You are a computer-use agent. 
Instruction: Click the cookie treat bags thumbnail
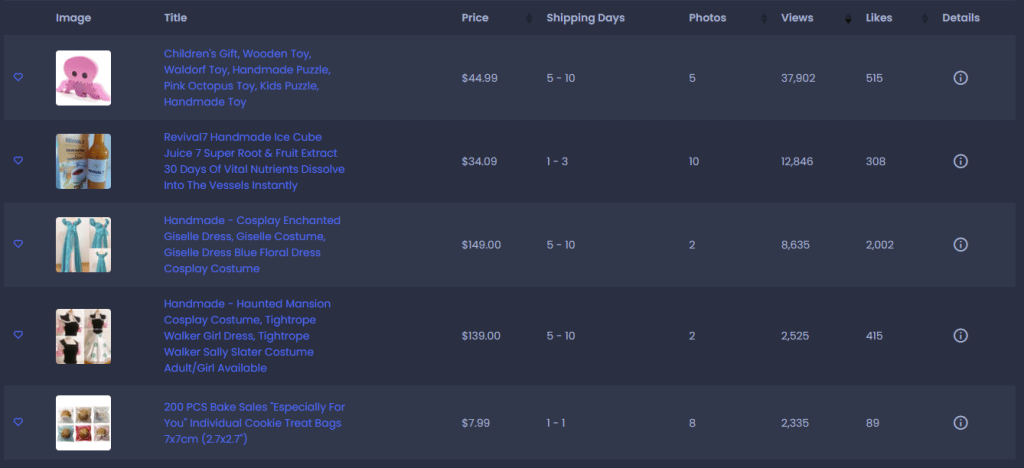click(84, 423)
